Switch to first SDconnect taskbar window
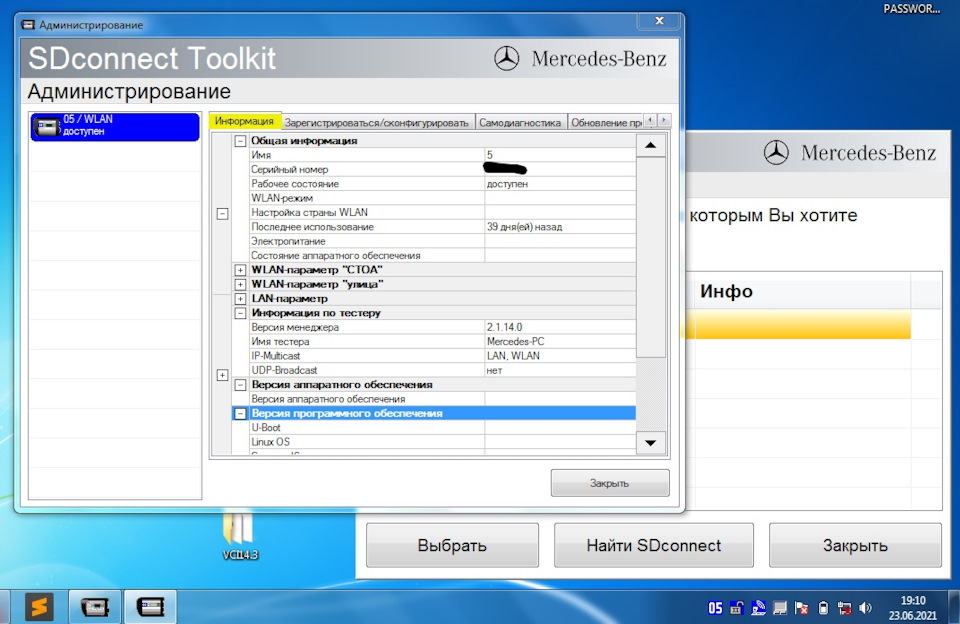 point(95,607)
